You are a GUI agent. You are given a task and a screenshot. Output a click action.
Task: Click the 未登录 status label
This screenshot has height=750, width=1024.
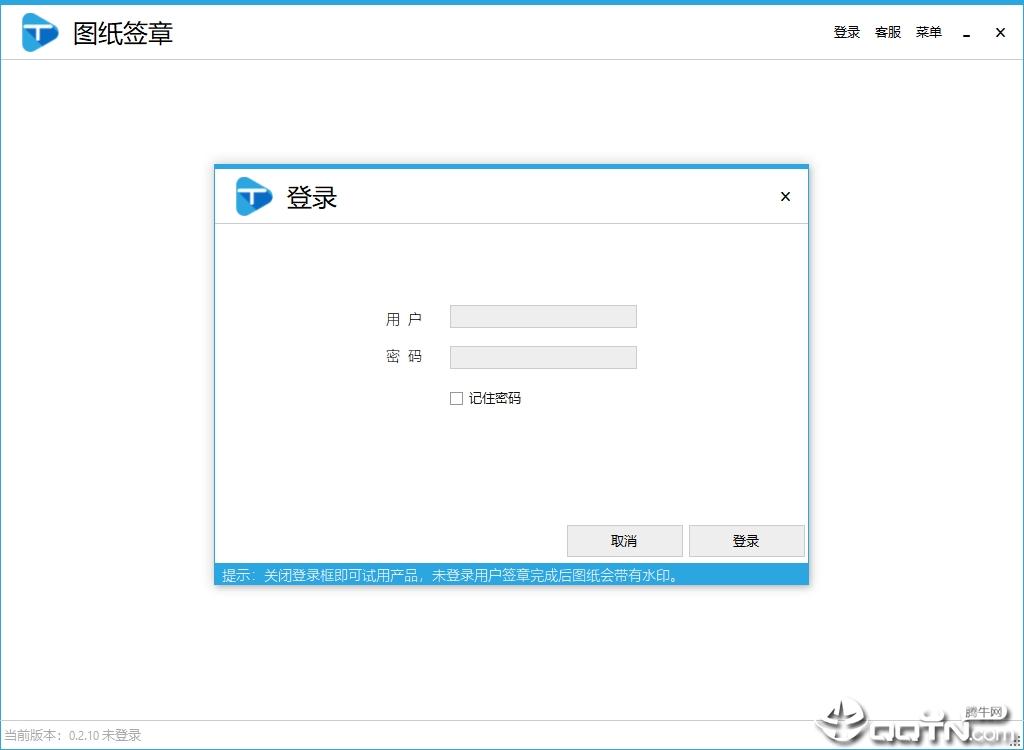[123, 734]
